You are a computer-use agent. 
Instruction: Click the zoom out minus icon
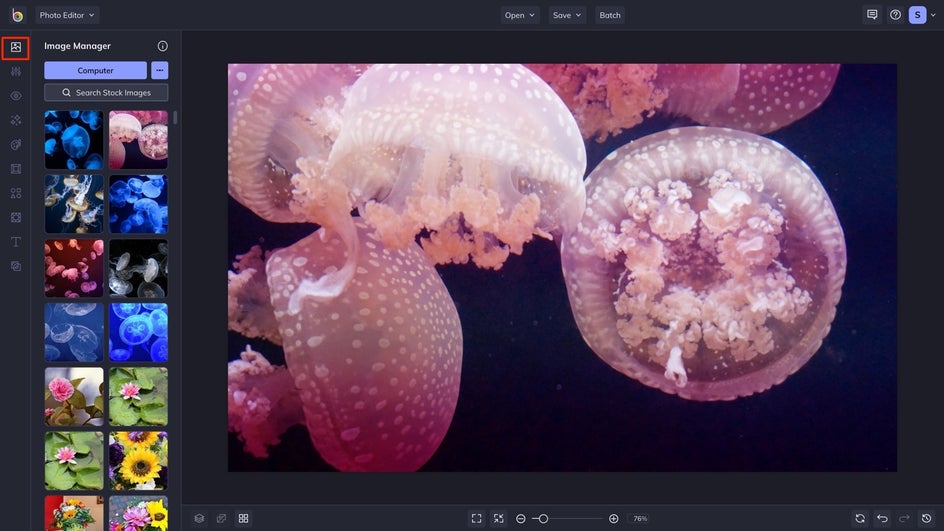point(521,518)
